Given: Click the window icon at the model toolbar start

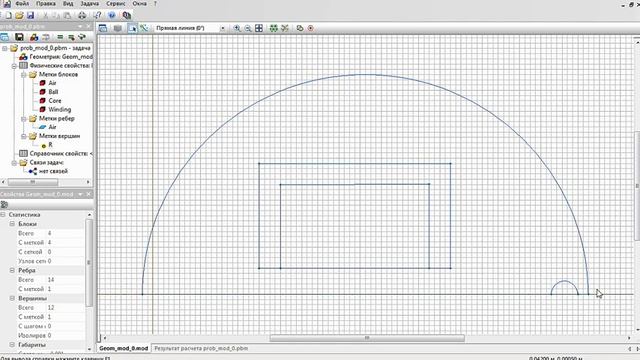Looking at the screenshot, I should 103,28.
